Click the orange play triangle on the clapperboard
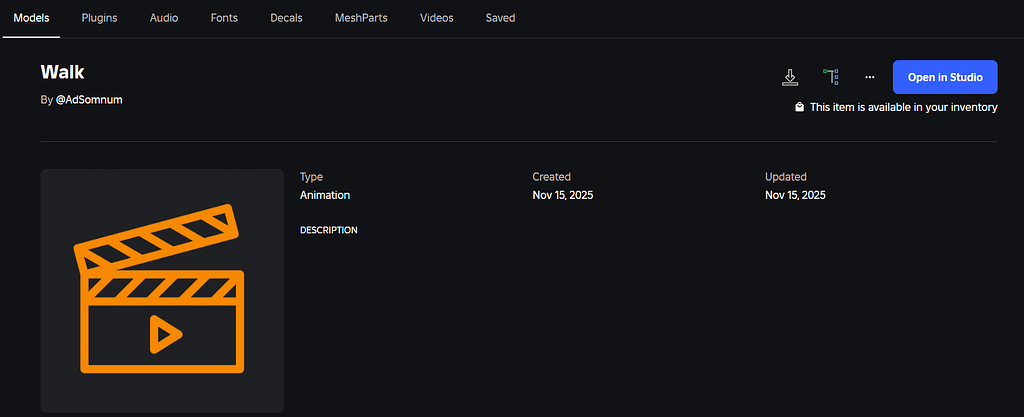 point(160,334)
